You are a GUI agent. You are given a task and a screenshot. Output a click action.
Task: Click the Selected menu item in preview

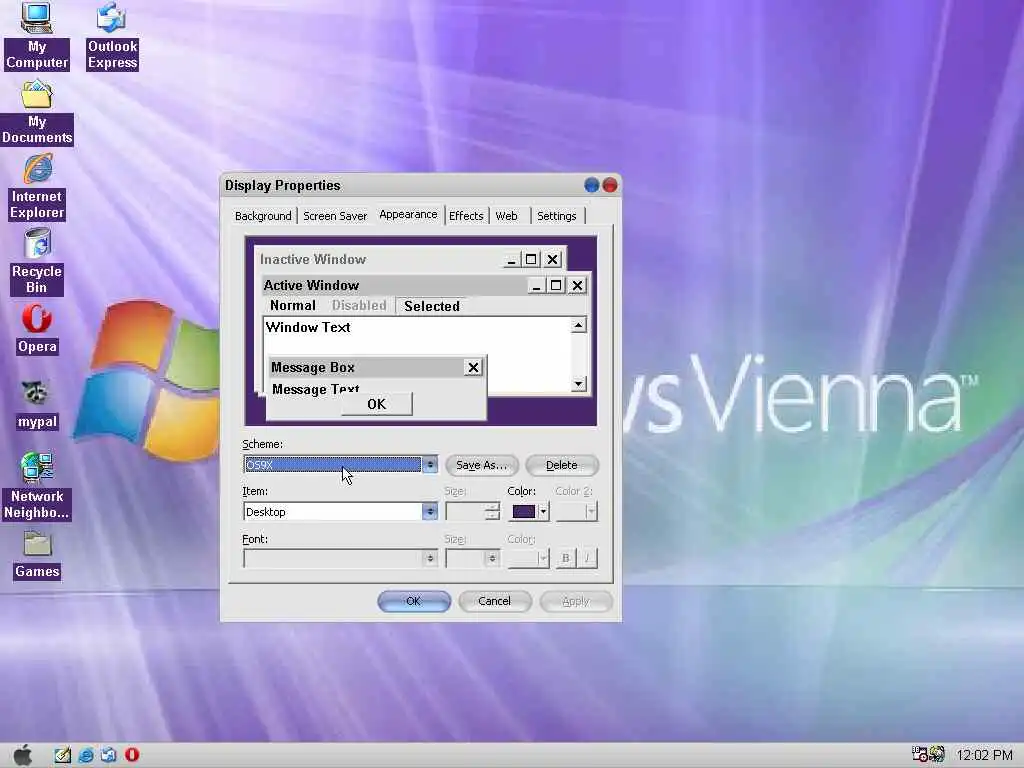pyautogui.click(x=432, y=306)
